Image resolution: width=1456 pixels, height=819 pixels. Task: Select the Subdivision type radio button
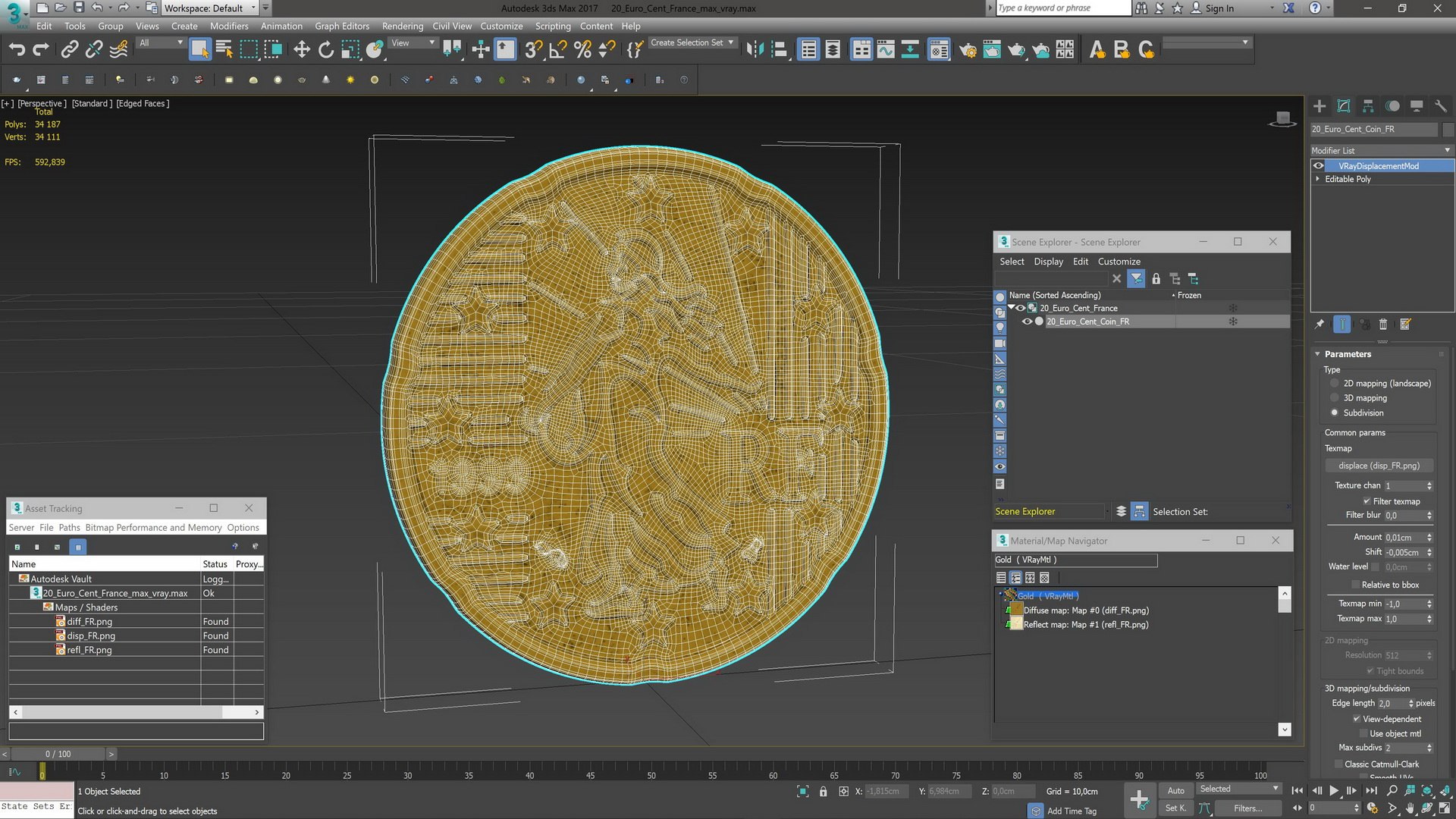[x=1335, y=413]
